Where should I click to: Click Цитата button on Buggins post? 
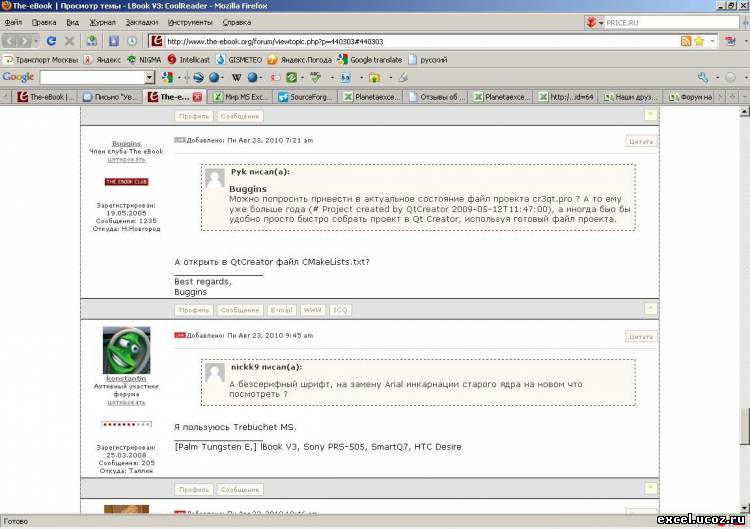[x=641, y=142]
